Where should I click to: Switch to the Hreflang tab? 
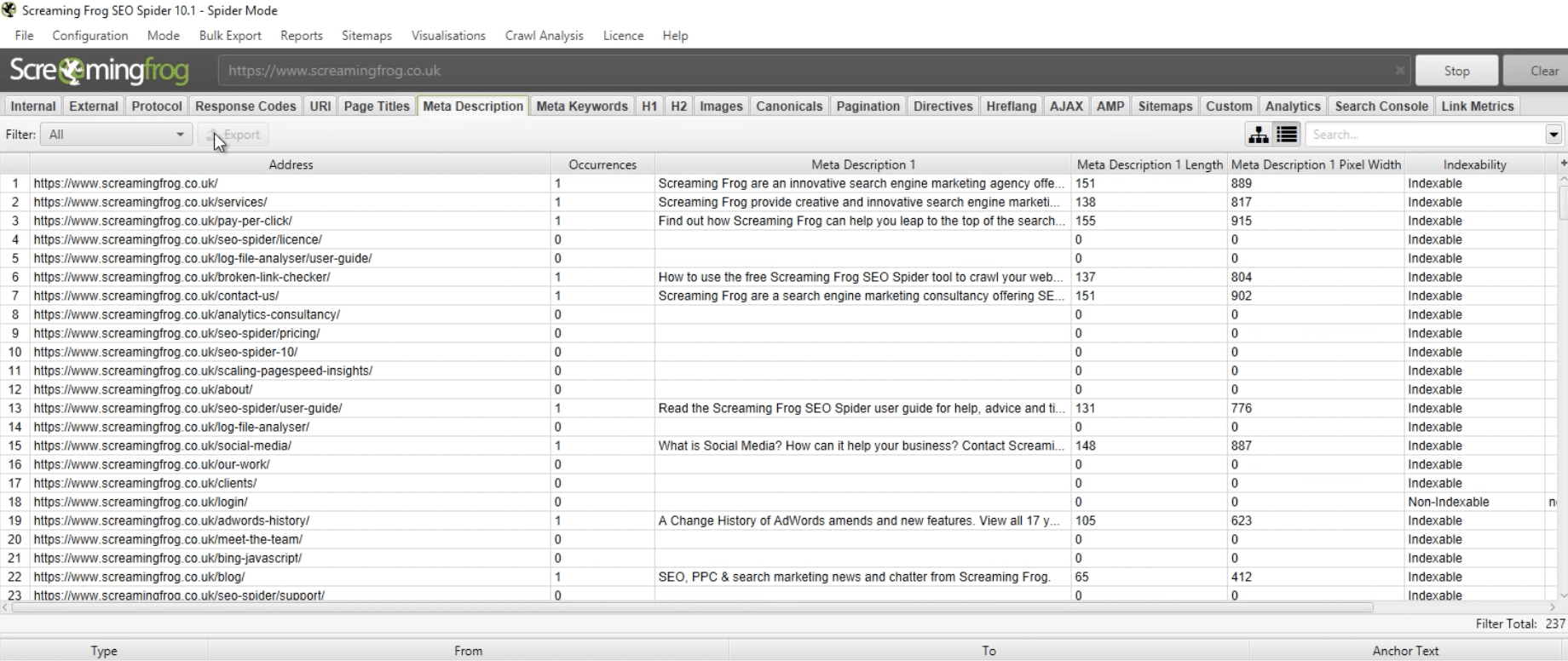pos(1012,106)
